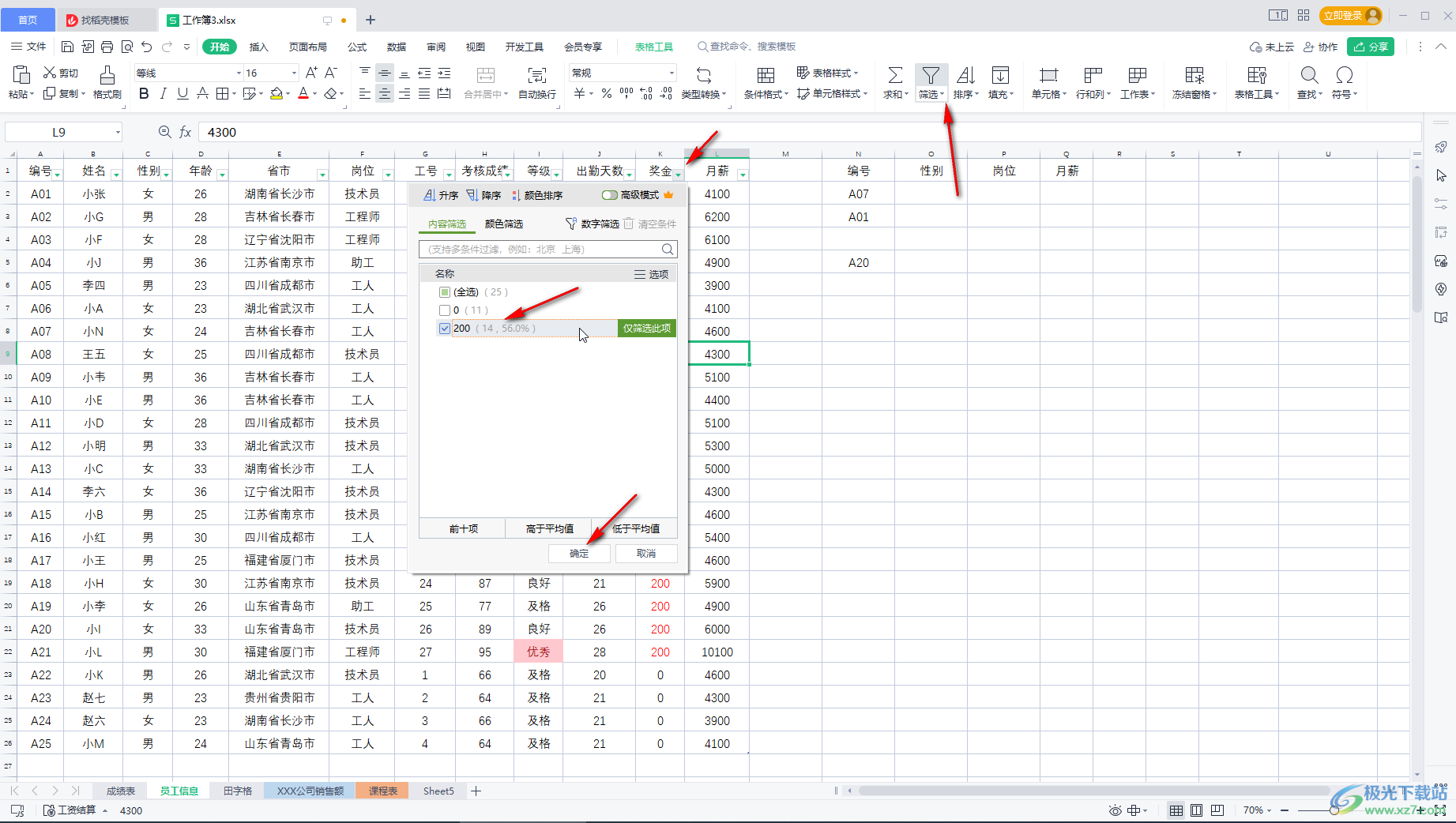
Task: Click the Conditional Formatting (条件格式) icon
Action: coord(766,75)
